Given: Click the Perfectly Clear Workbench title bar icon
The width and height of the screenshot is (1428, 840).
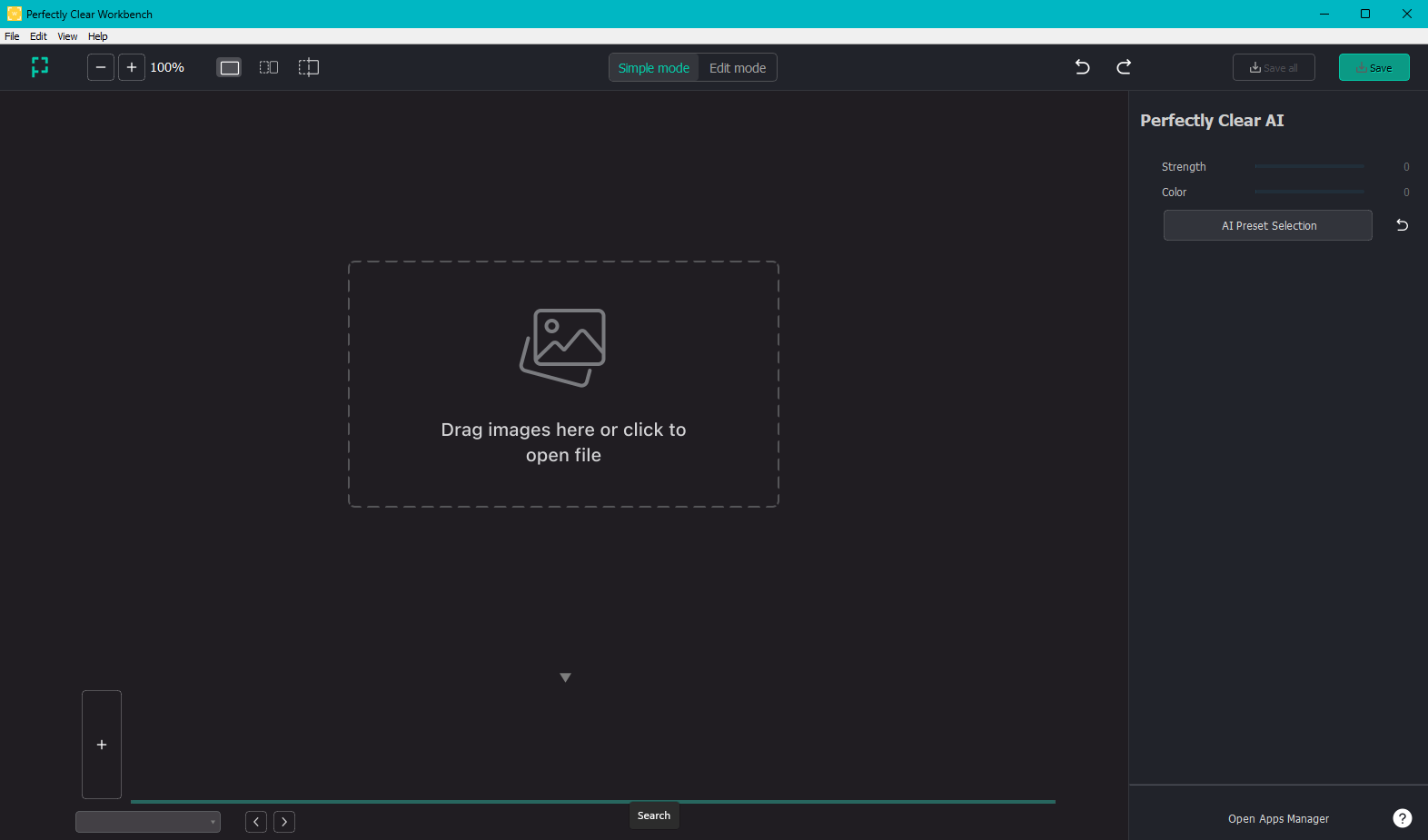Looking at the screenshot, I should 14,14.
